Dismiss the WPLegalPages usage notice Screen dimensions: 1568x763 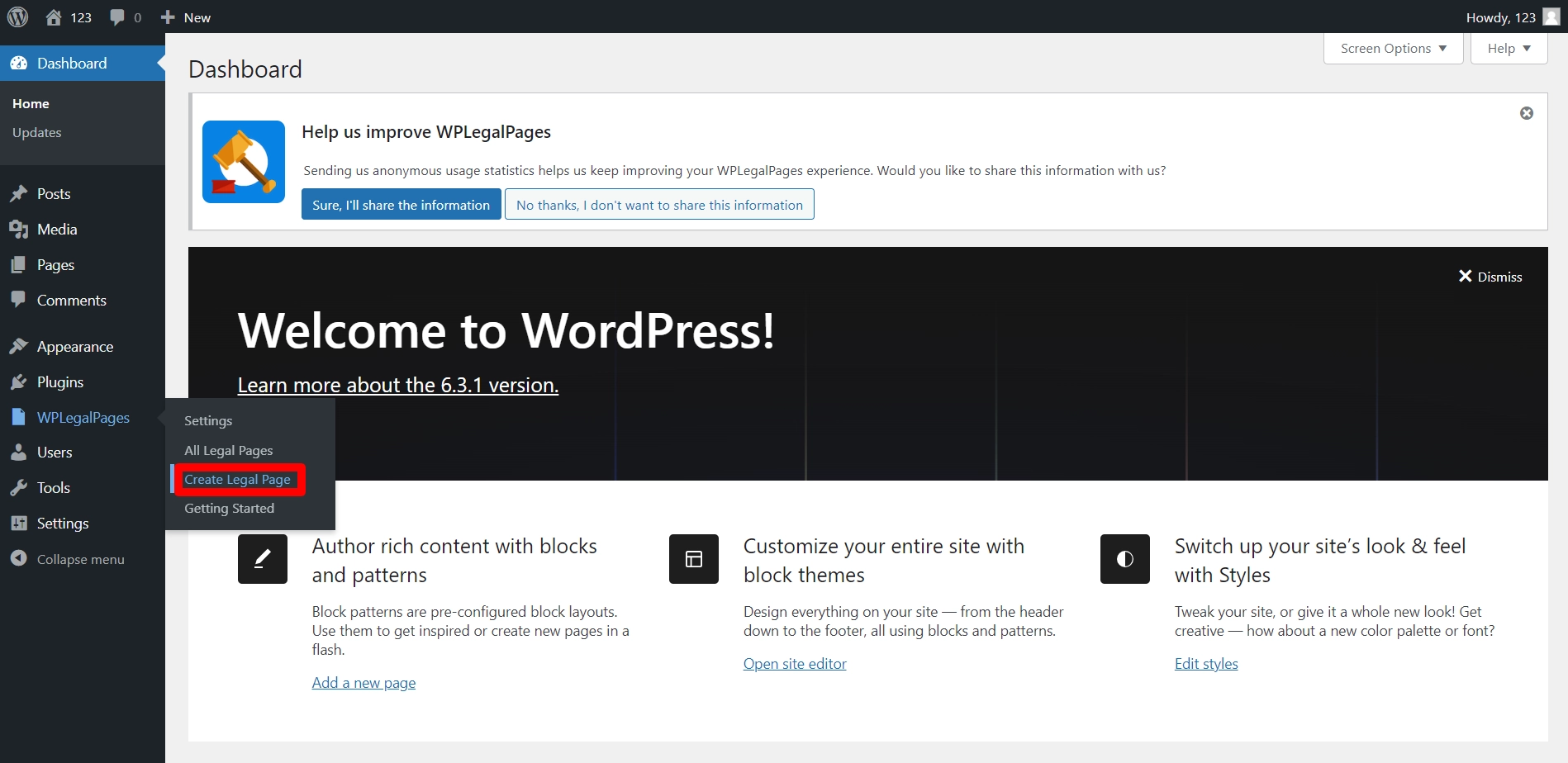click(1527, 113)
